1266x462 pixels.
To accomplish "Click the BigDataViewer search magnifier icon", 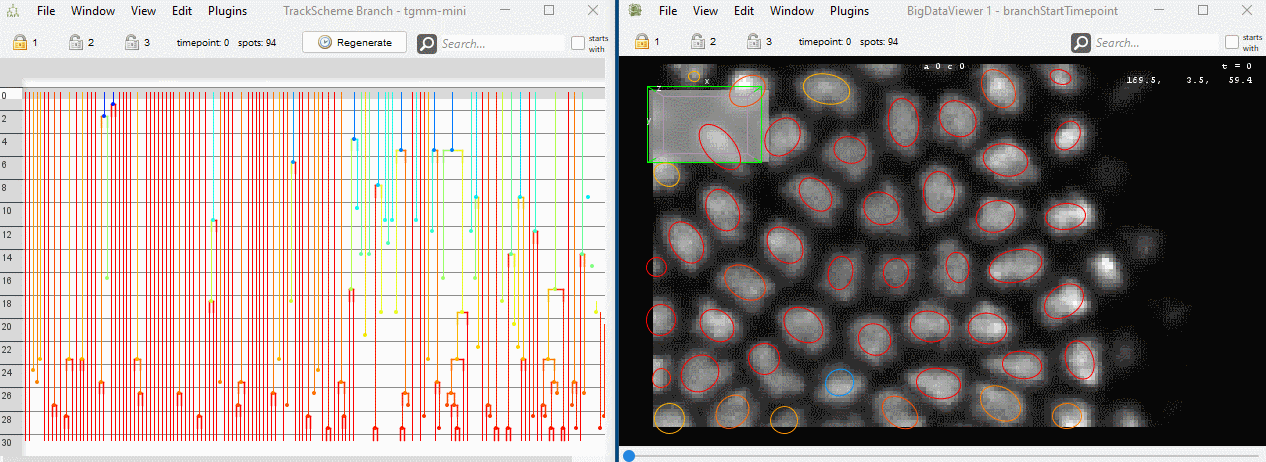I will (x=1081, y=43).
